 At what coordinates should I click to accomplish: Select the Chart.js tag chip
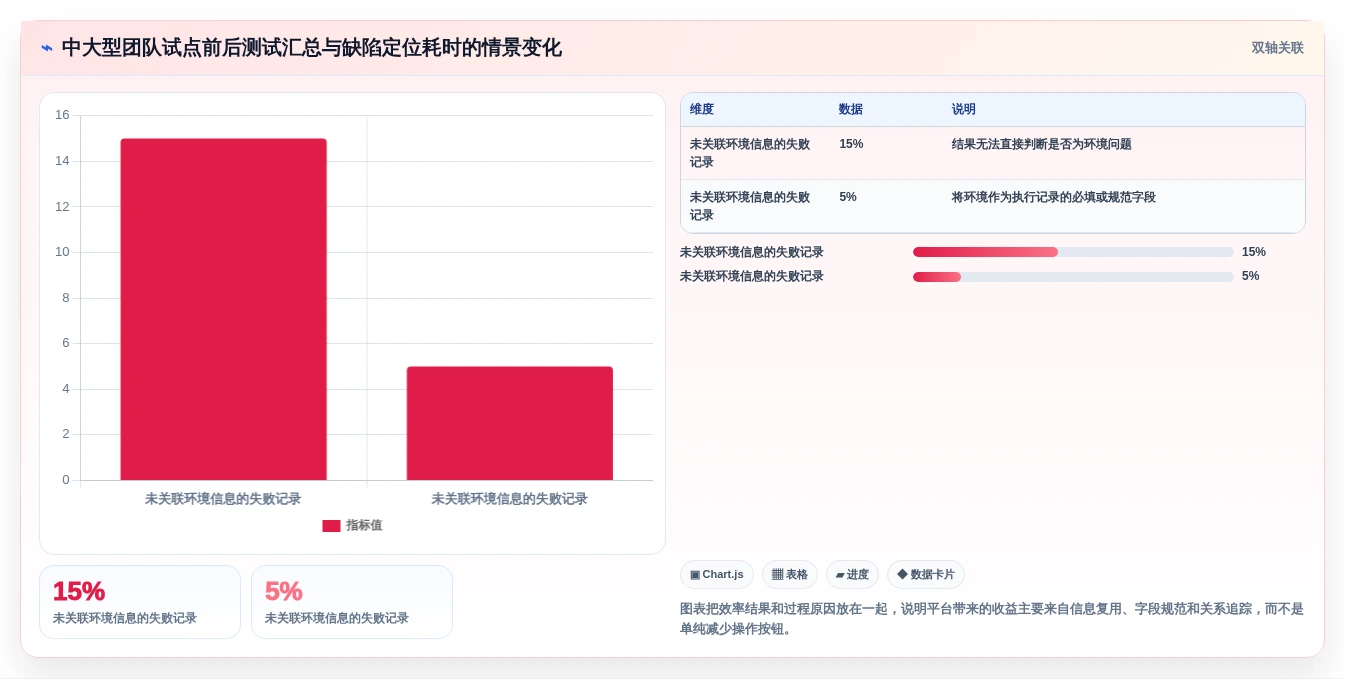[x=717, y=574]
